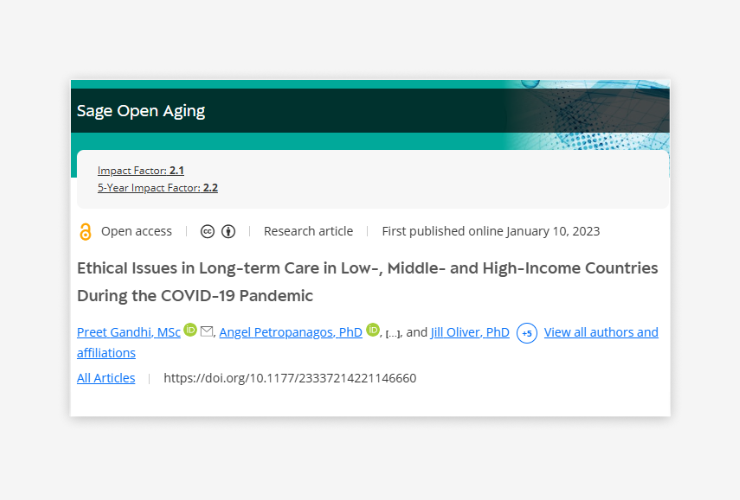
Task: Click the email envelope icon for Preet Gandhi
Action: tap(207, 331)
